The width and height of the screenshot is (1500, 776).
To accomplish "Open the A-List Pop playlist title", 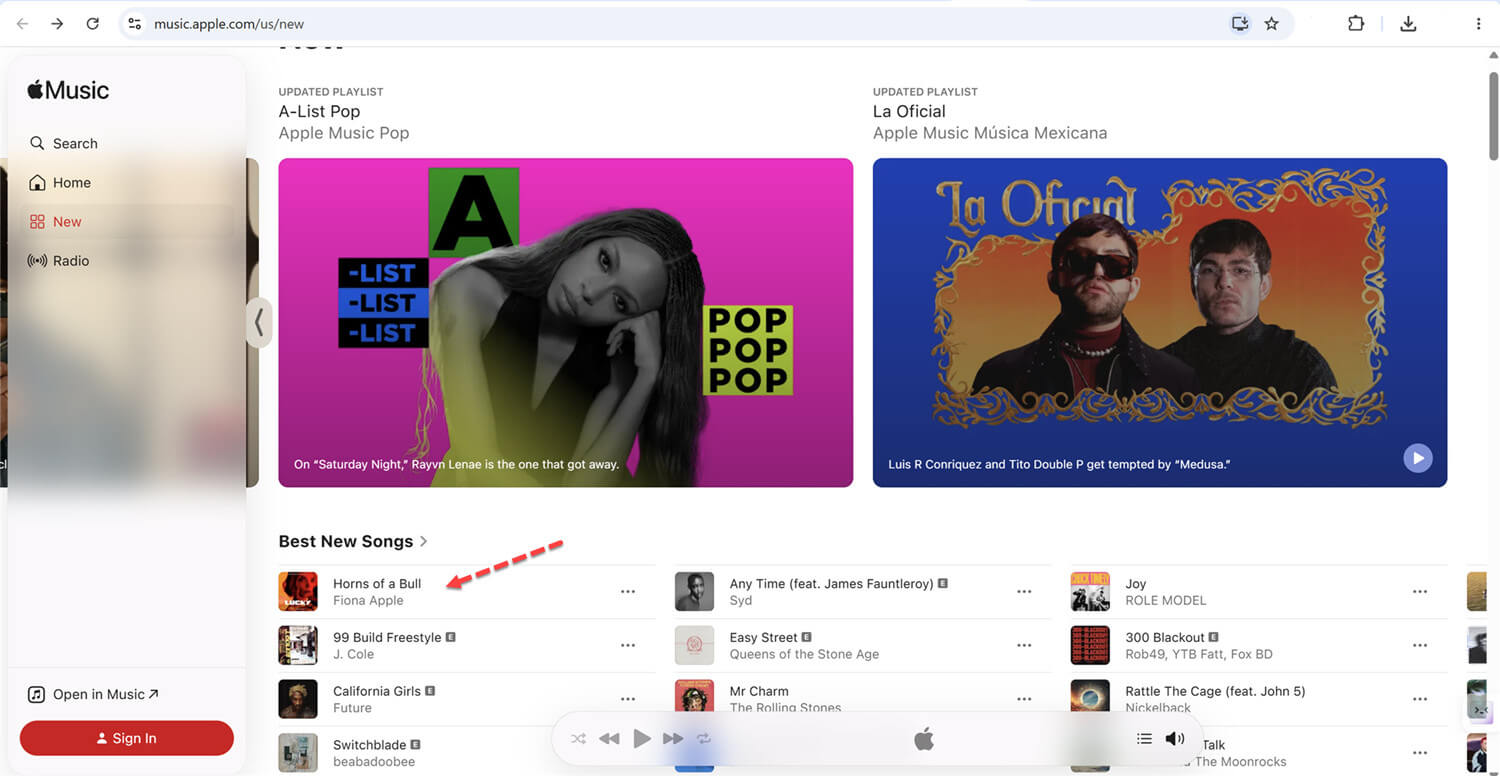I will coord(319,111).
